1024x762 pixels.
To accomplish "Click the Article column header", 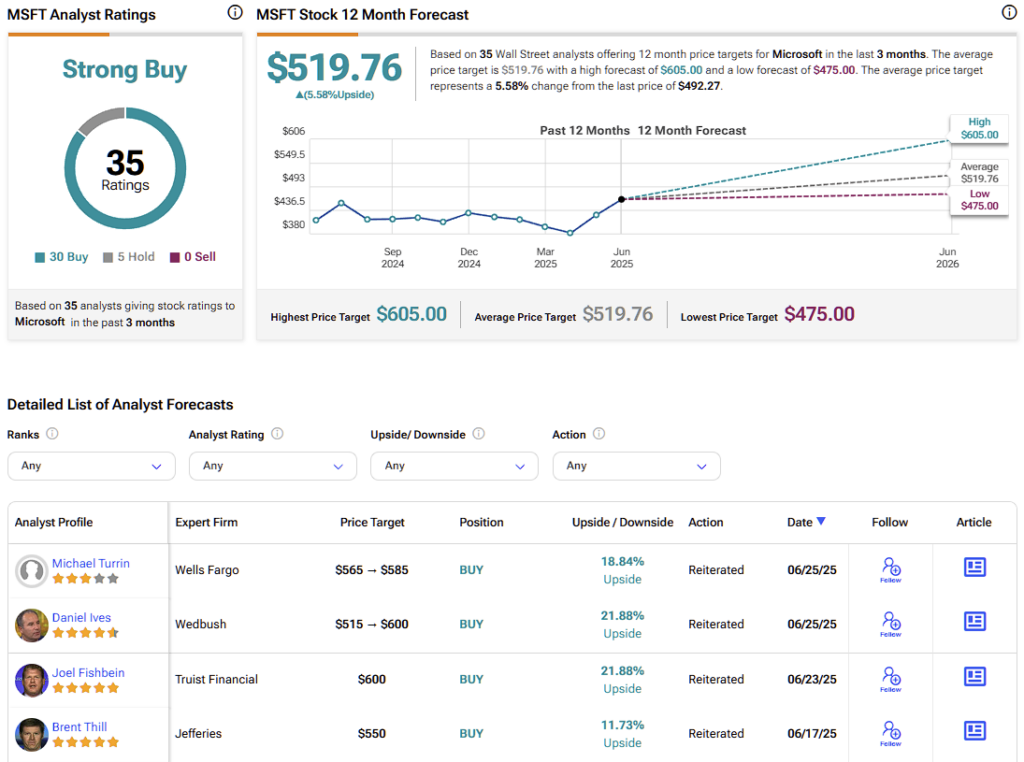I will [x=974, y=522].
